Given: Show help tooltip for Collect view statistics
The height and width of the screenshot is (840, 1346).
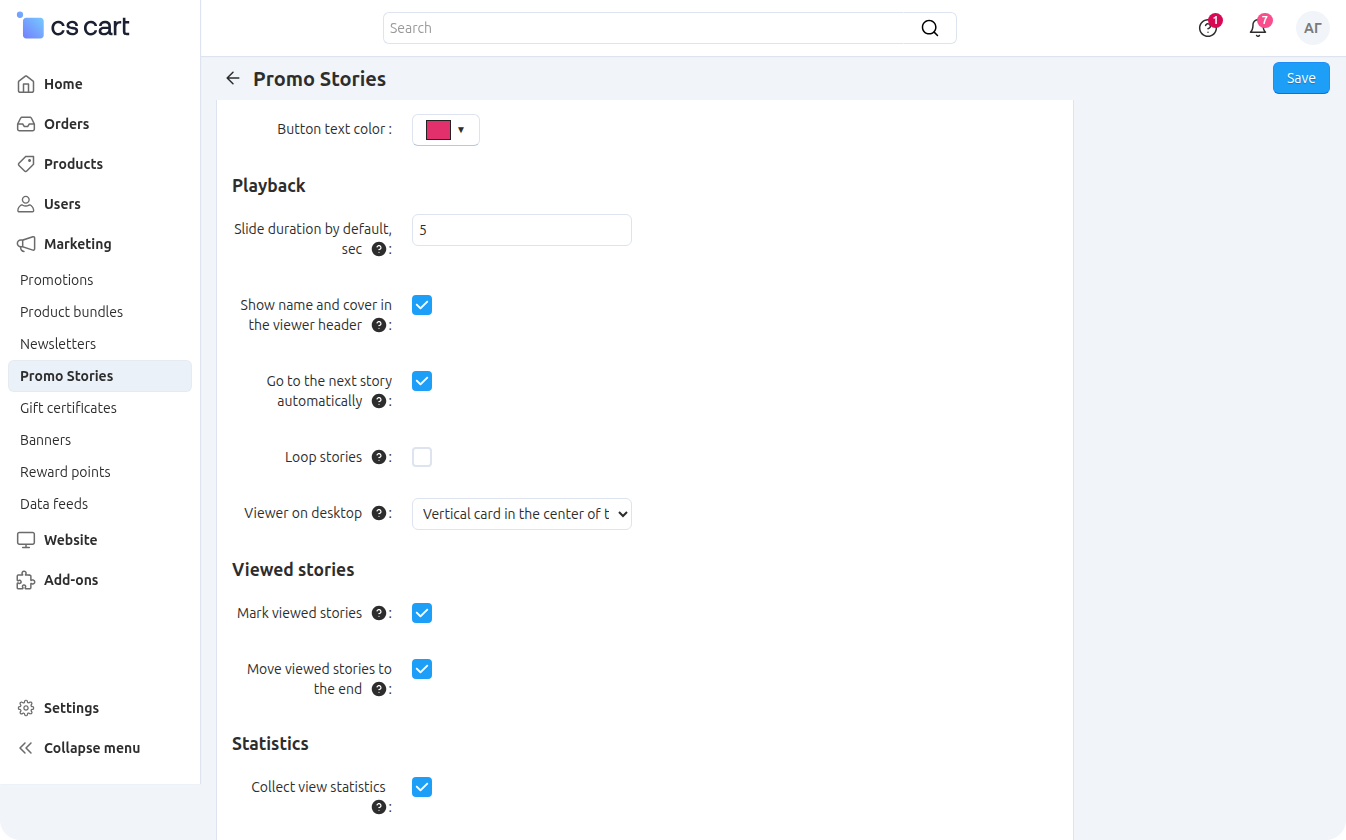Looking at the screenshot, I should pyautogui.click(x=379, y=807).
